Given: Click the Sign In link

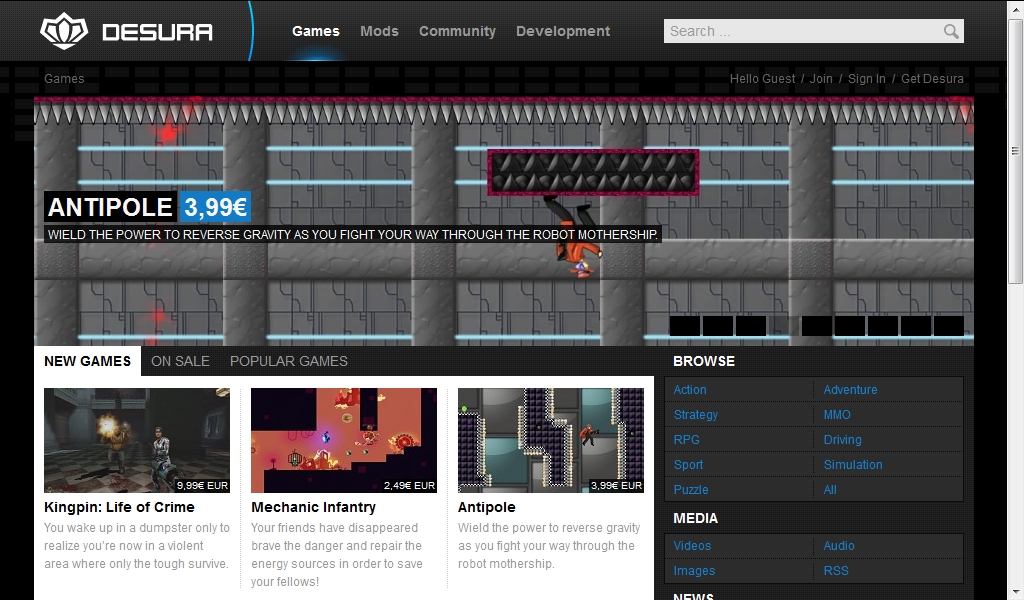Looking at the screenshot, I should [x=867, y=78].
